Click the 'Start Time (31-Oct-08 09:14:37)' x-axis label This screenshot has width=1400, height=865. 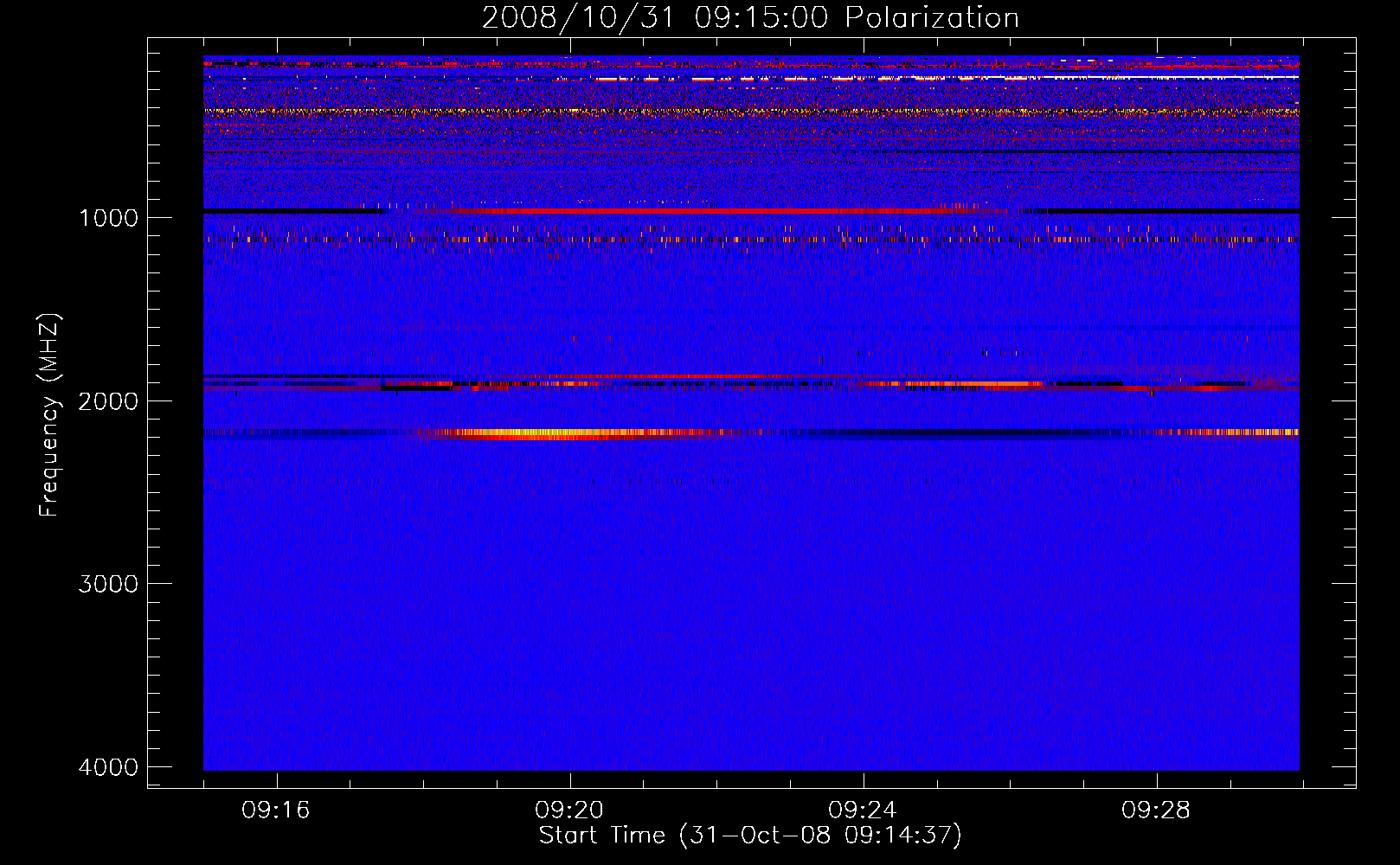coord(750,836)
